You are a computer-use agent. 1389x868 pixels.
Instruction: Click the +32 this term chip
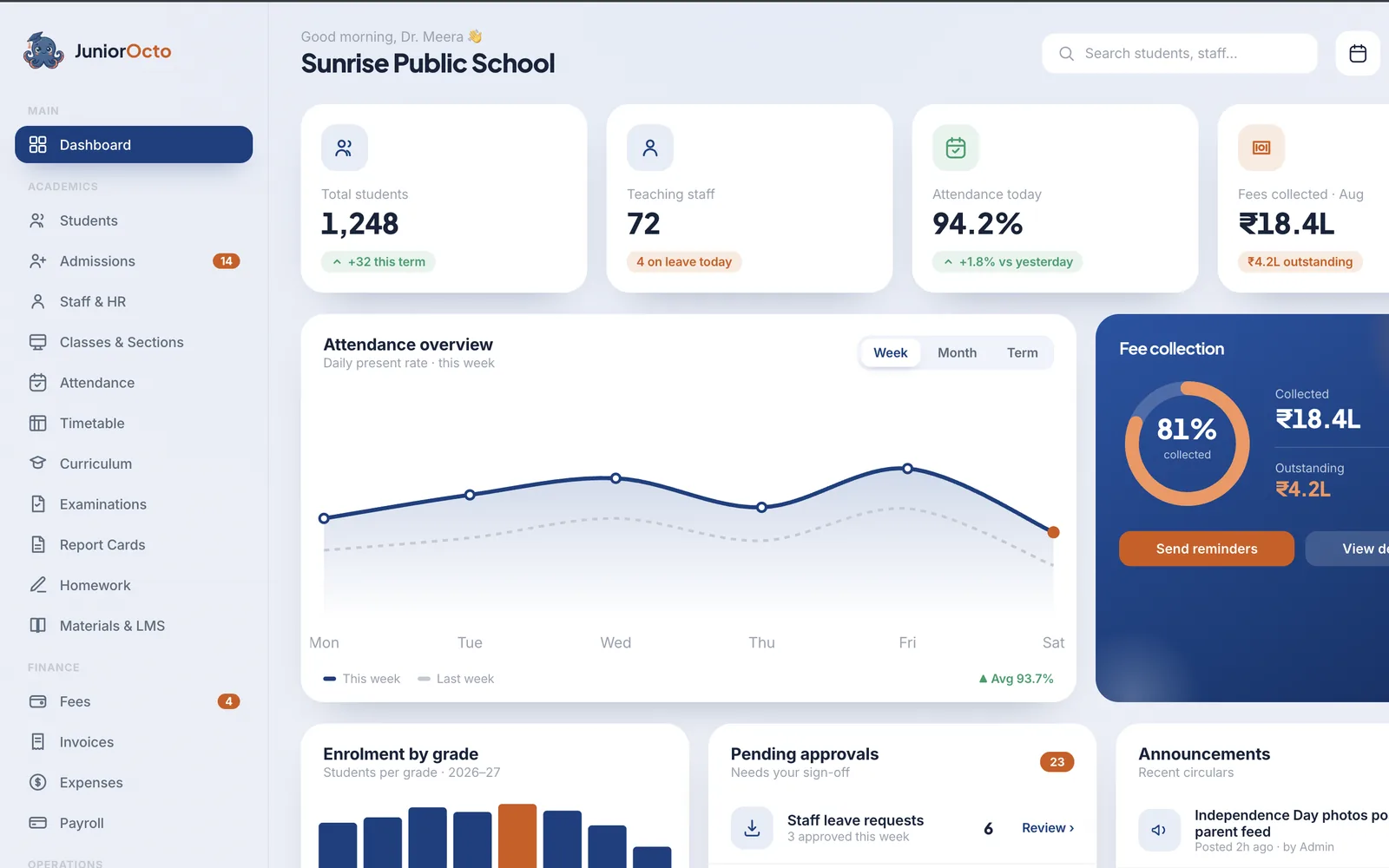point(379,261)
